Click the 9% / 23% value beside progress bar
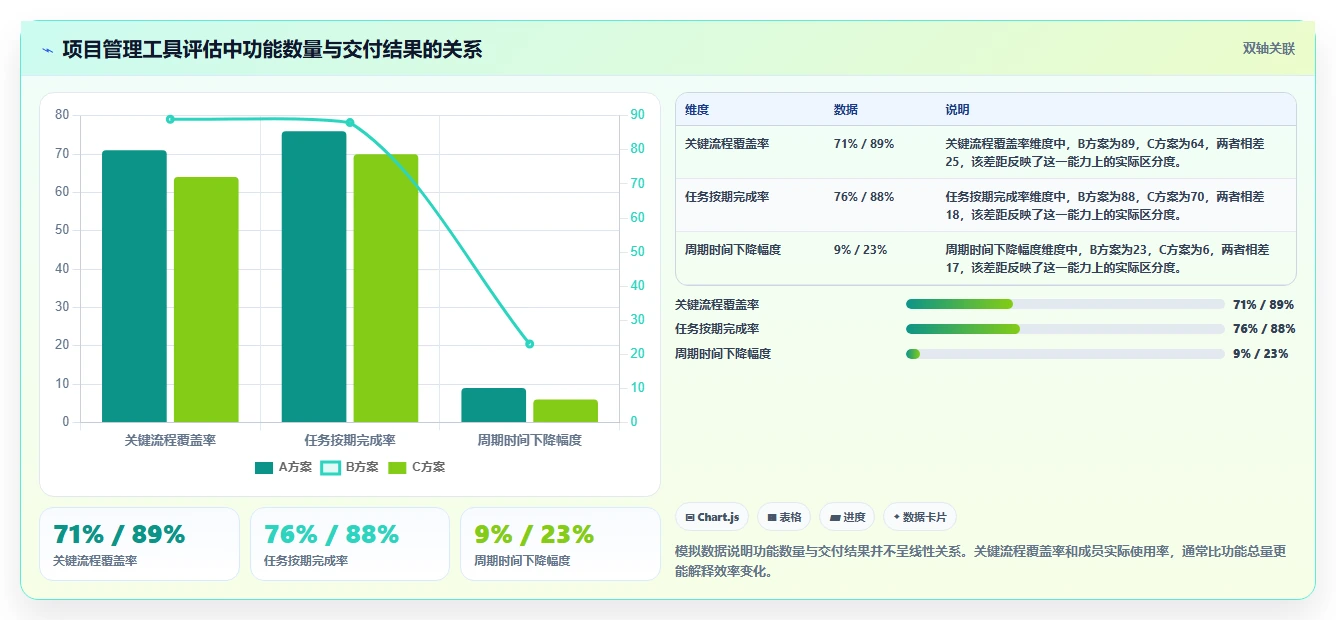Image resolution: width=1336 pixels, height=620 pixels. click(x=1260, y=354)
